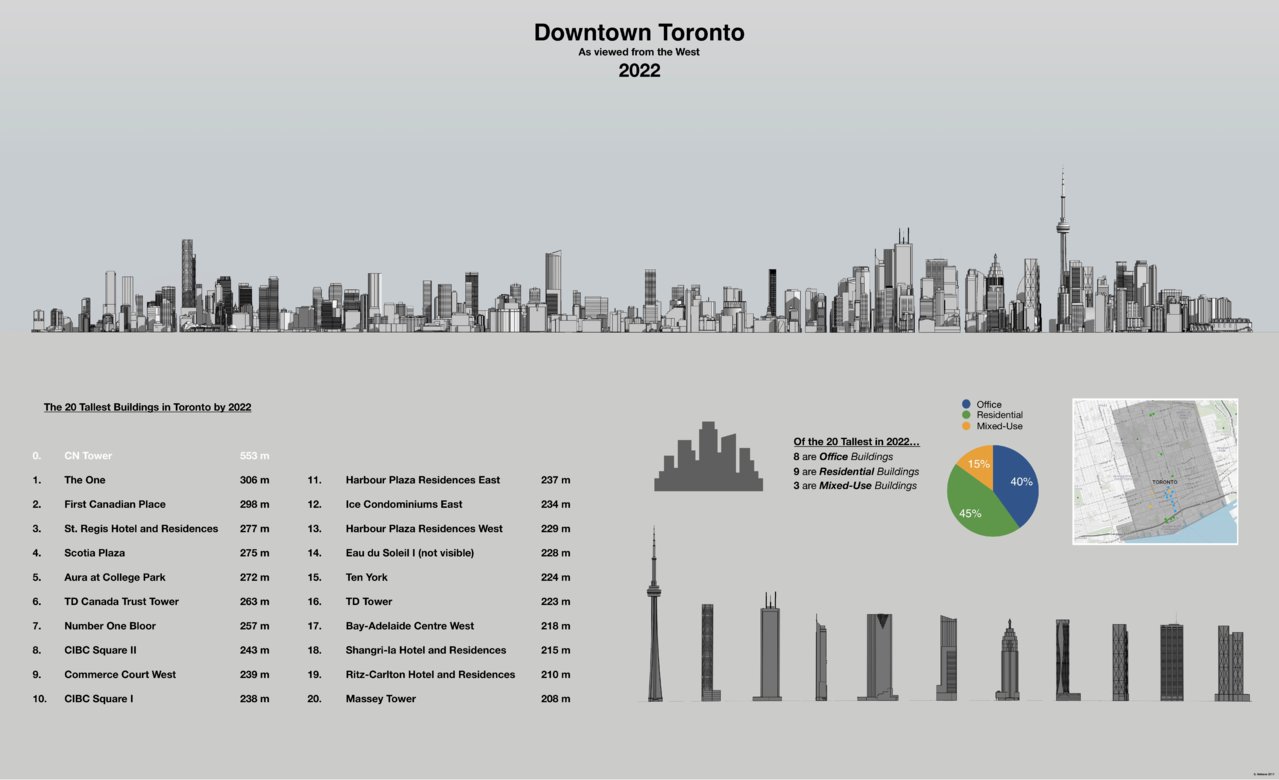This screenshot has width=1279, height=780.
Task: Click 'Ten York' in the list
Action: coord(367,577)
